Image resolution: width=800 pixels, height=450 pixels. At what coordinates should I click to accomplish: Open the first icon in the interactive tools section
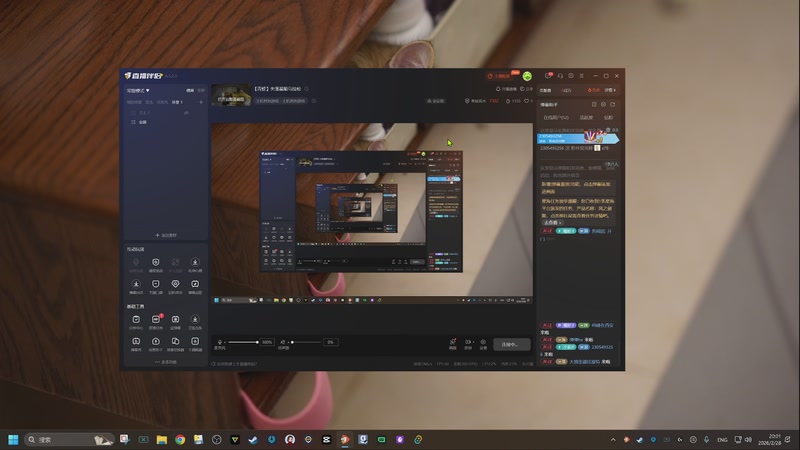[136, 264]
